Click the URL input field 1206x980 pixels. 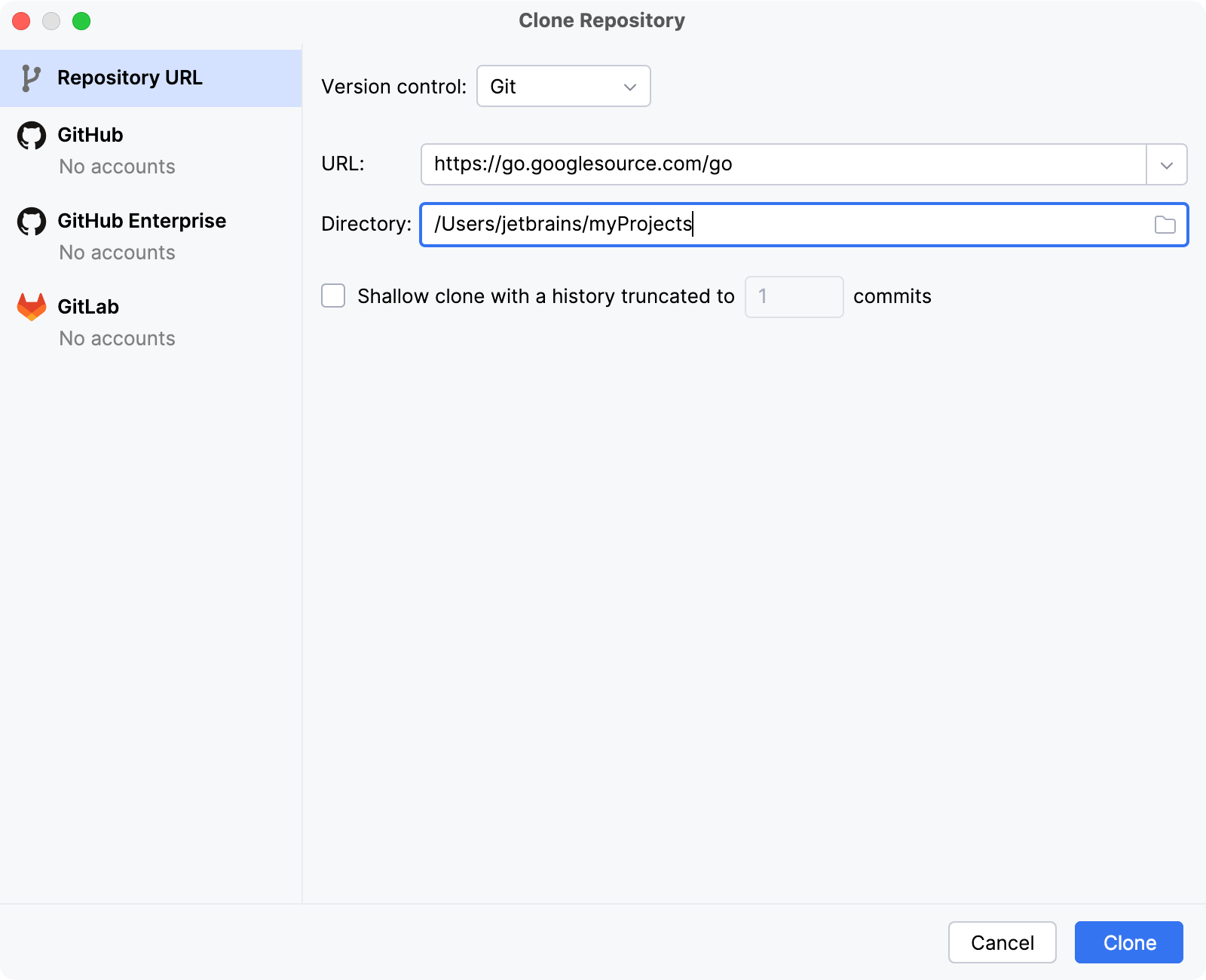[754, 164]
